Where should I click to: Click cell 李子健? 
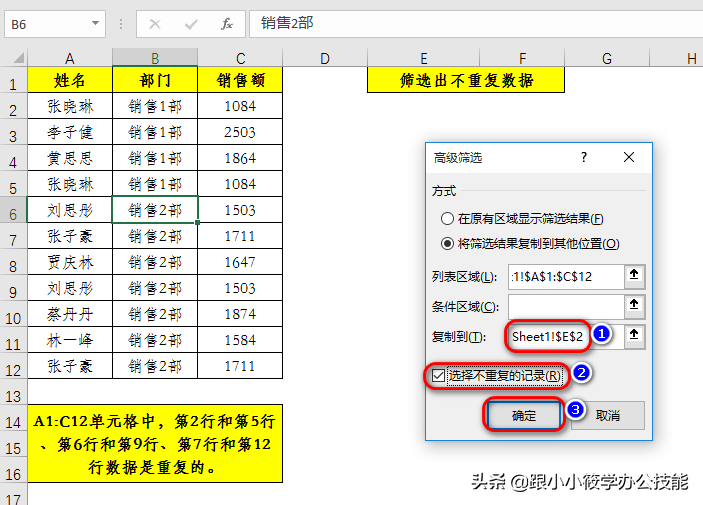69,132
